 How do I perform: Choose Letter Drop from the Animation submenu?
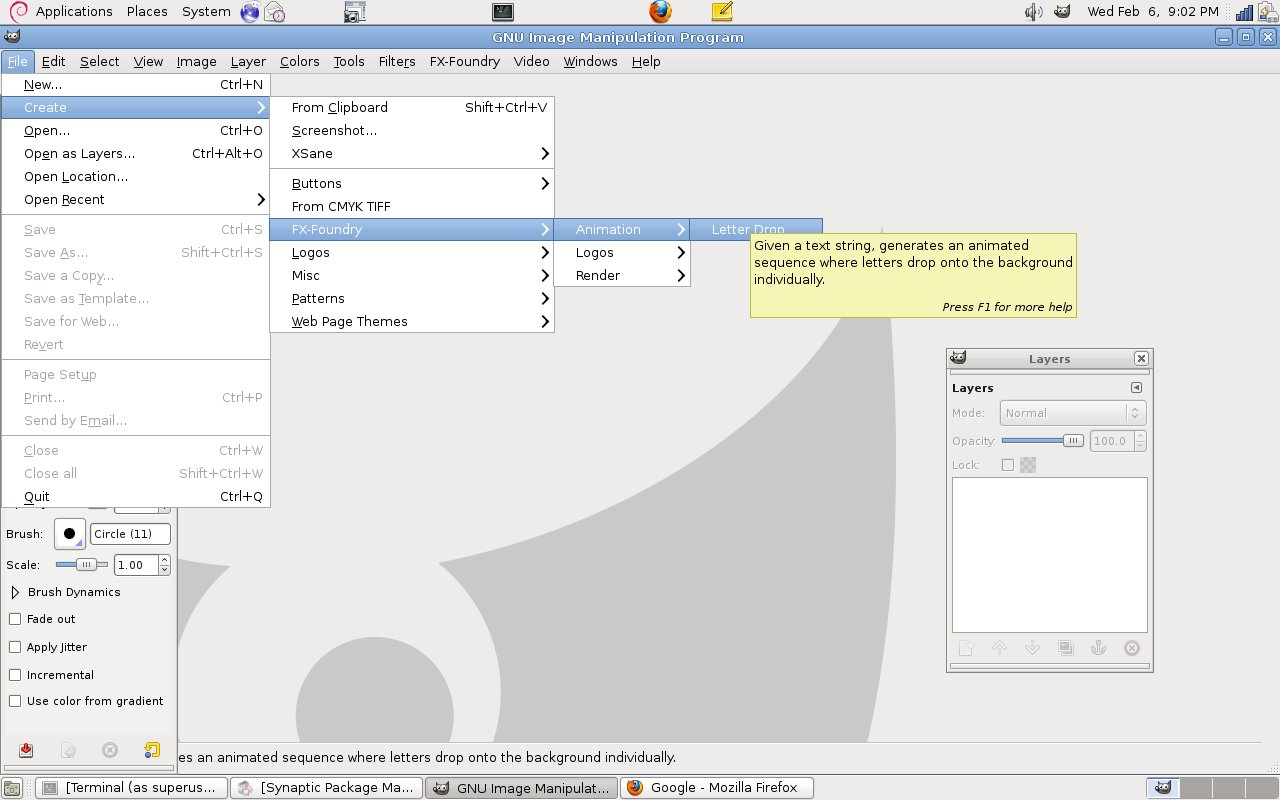(756, 229)
